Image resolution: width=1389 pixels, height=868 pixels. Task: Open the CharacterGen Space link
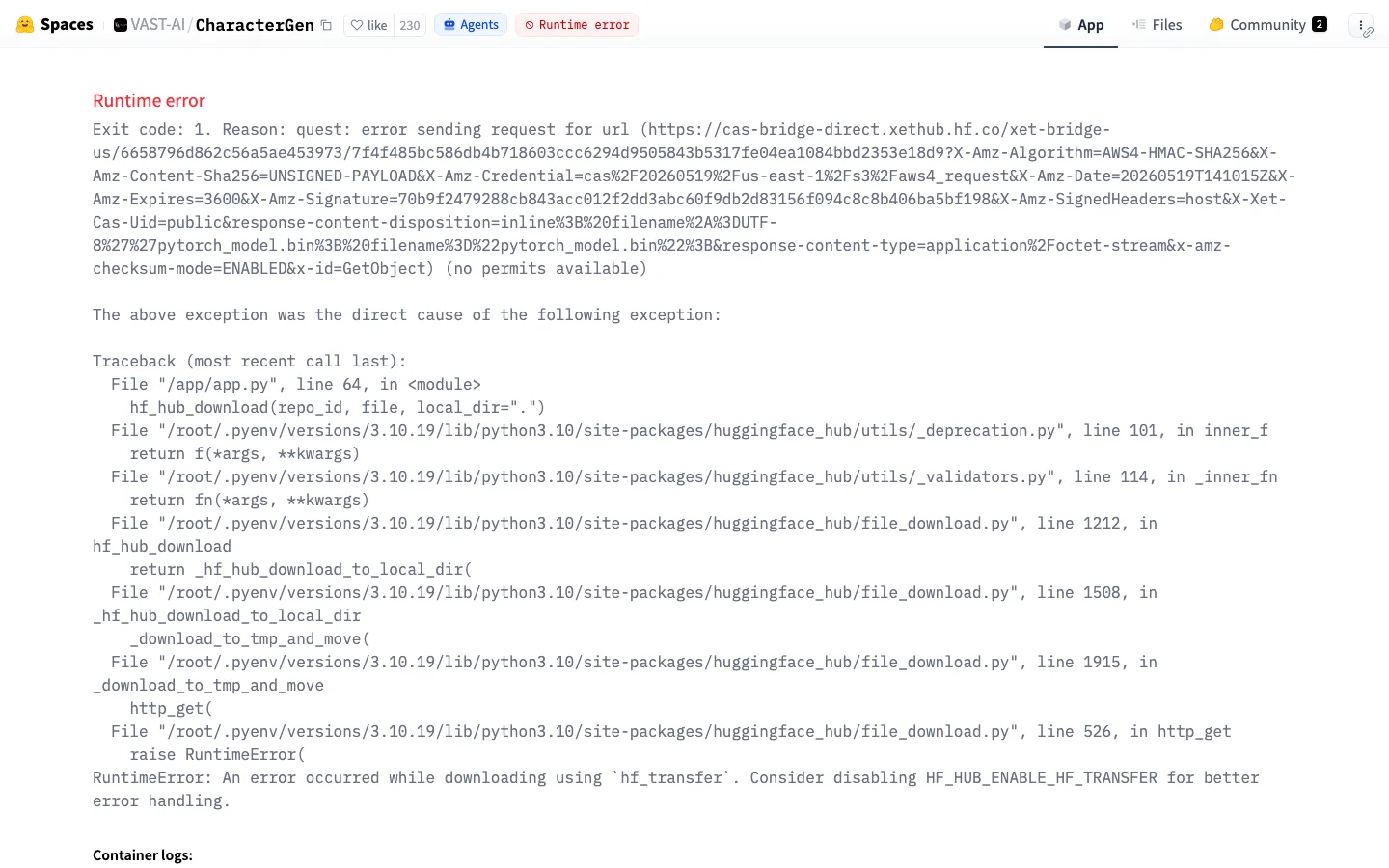coord(255,25)
